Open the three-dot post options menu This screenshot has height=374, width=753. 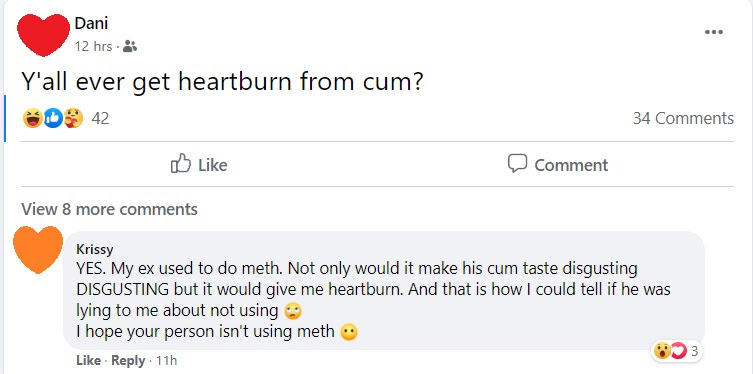coord(714,32)
